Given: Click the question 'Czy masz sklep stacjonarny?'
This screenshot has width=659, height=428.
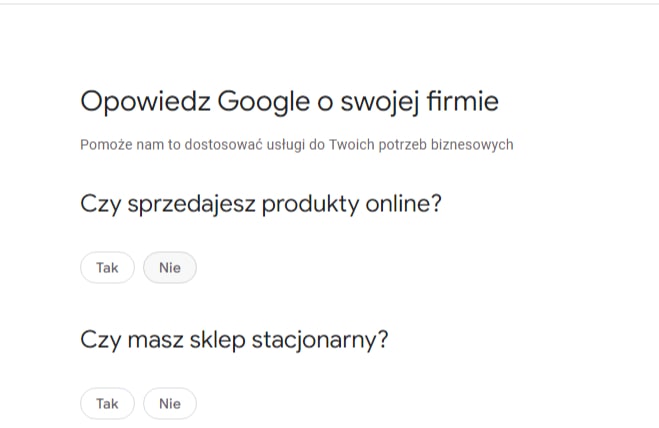Looking at the screenshot, I should point(233,340).
